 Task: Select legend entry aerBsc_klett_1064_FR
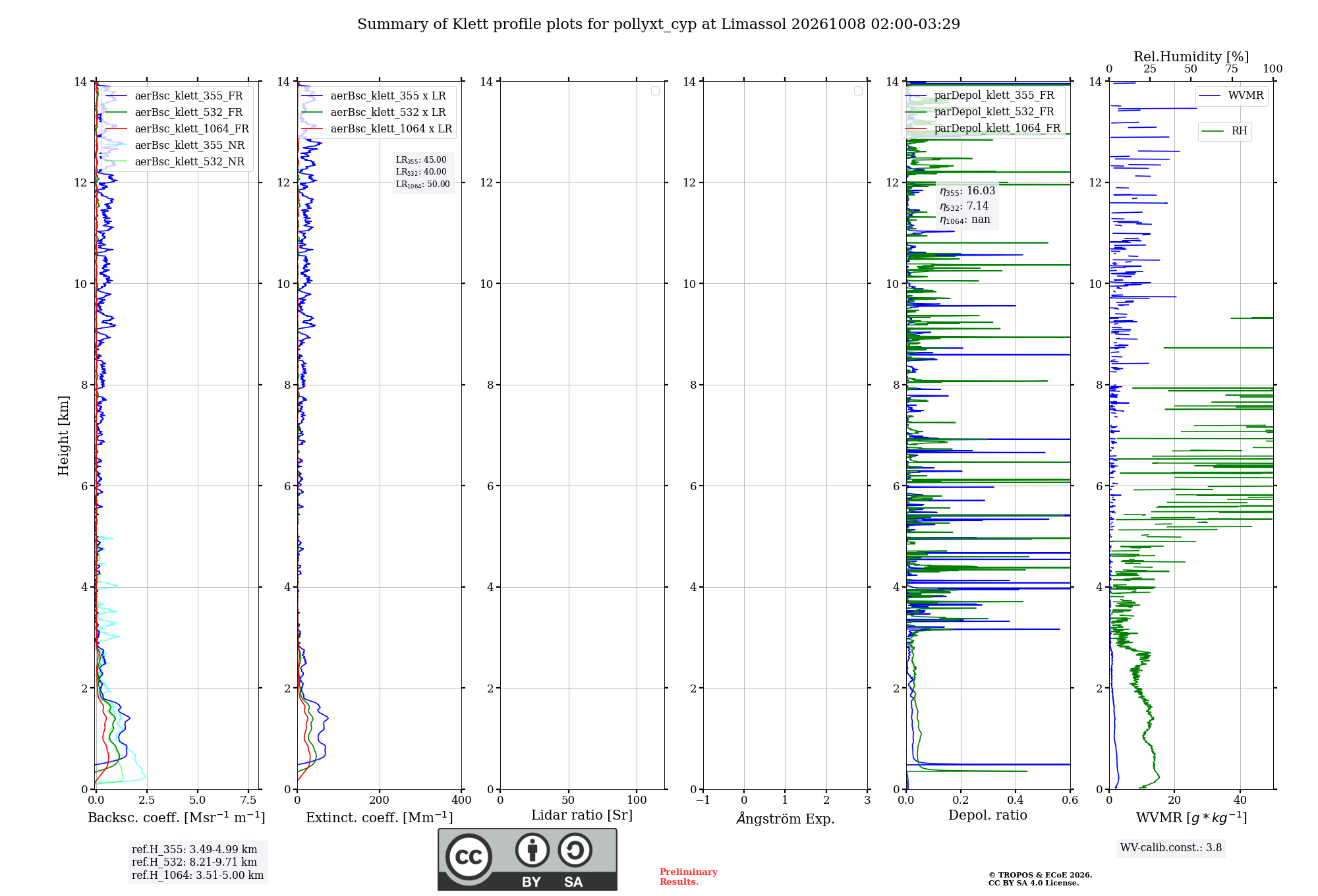177,128
